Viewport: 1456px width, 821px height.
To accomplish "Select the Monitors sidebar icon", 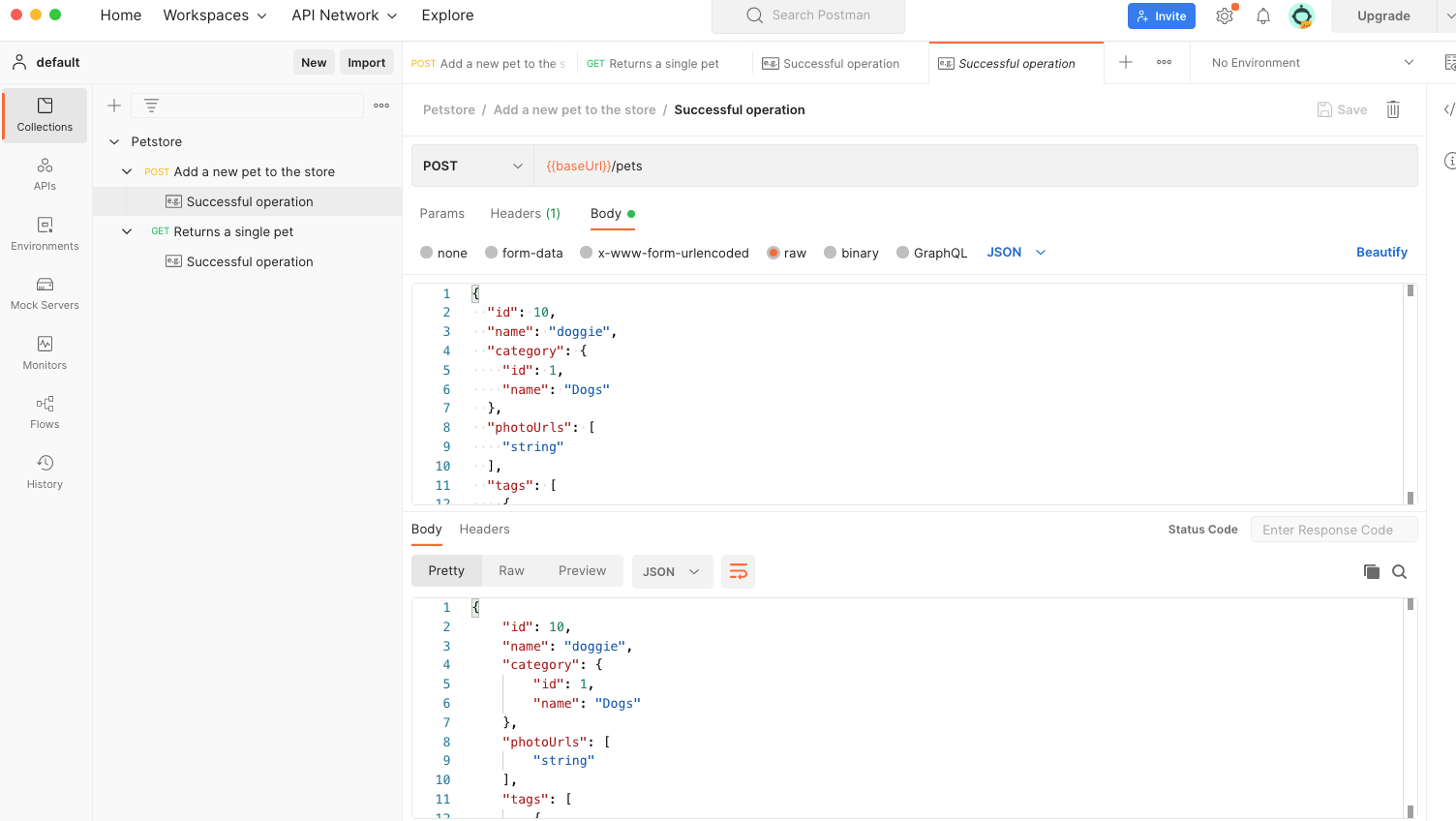I will click(45, 353).
